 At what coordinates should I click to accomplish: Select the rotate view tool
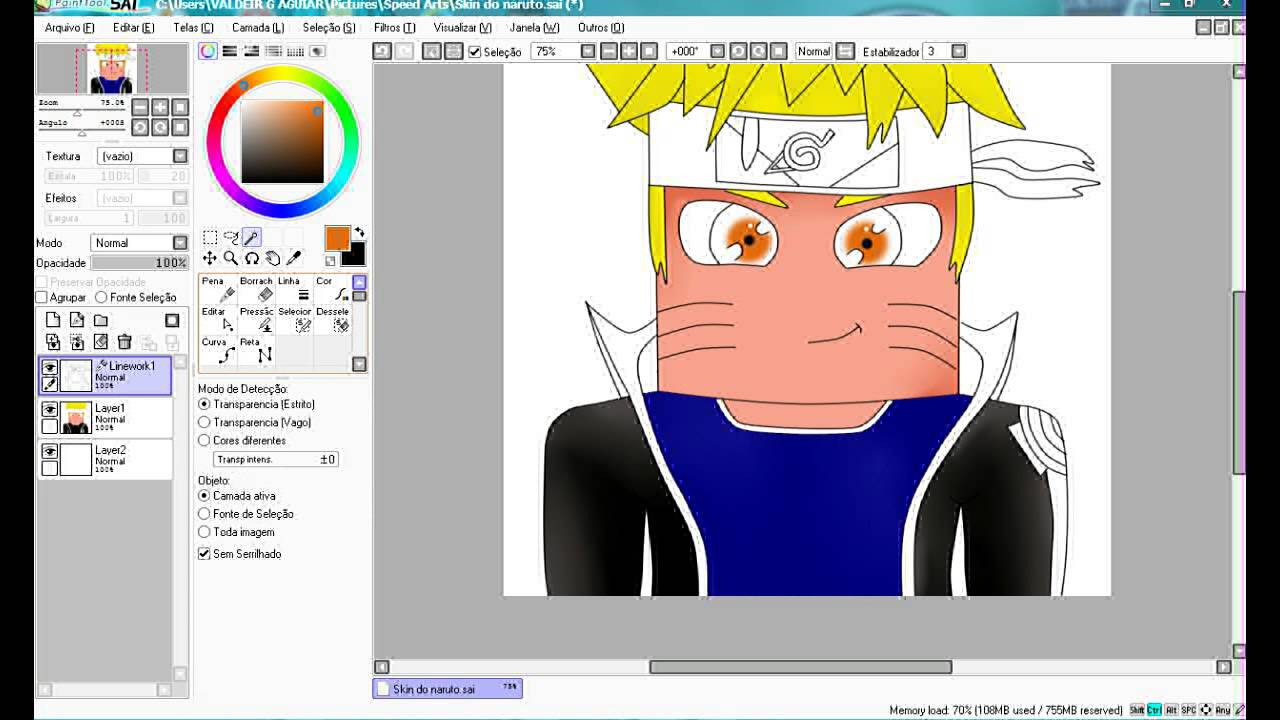pos(252,258)
